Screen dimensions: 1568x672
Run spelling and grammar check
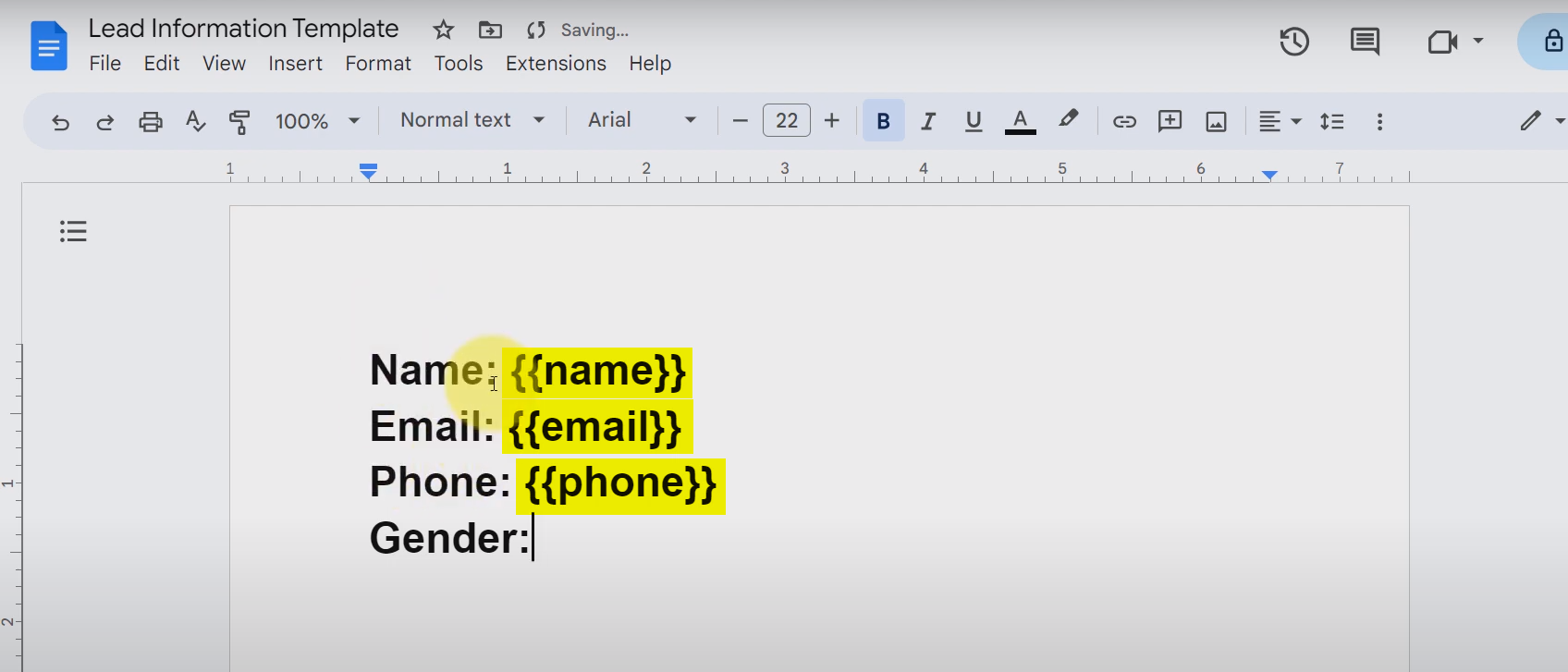[x=195, y=121]
